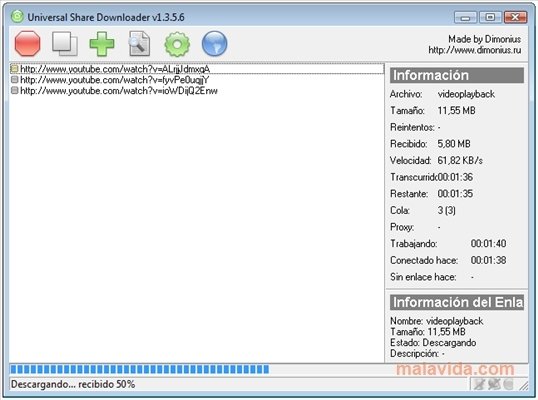Click the 'Nombre: videoplayback' line
This screenshot has width=538, height=400.
pos(436,321)
